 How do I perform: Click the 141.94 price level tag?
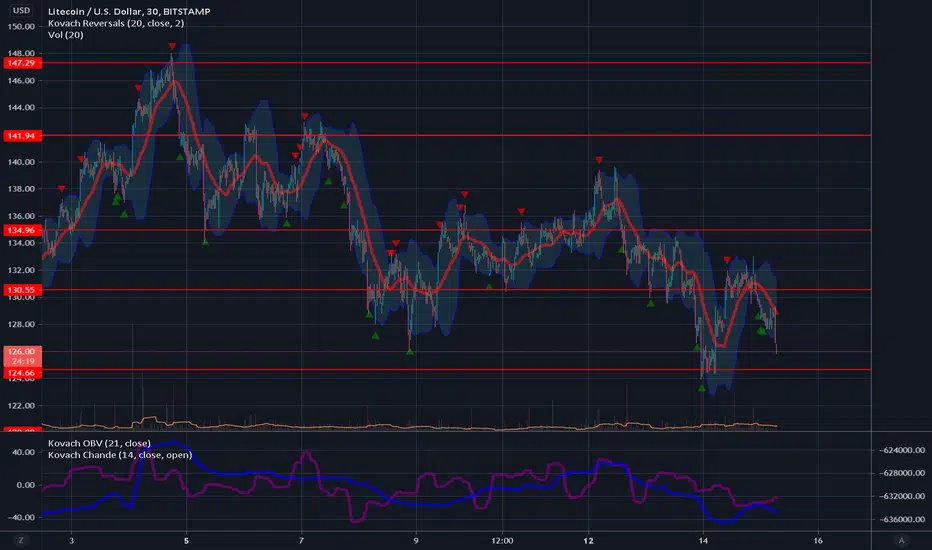click(x=22, y=136)
